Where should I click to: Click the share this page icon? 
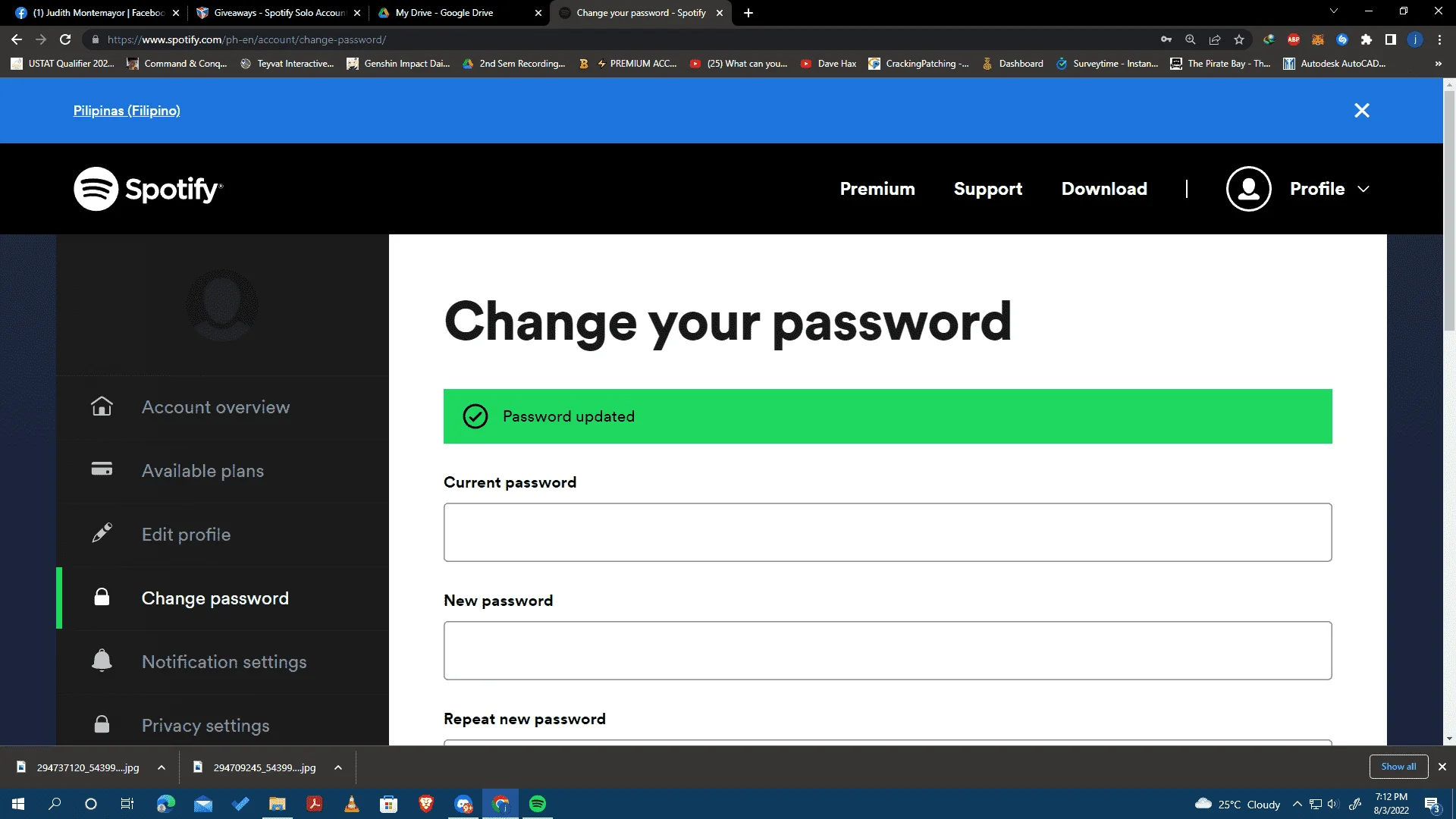coord(1215,39)
